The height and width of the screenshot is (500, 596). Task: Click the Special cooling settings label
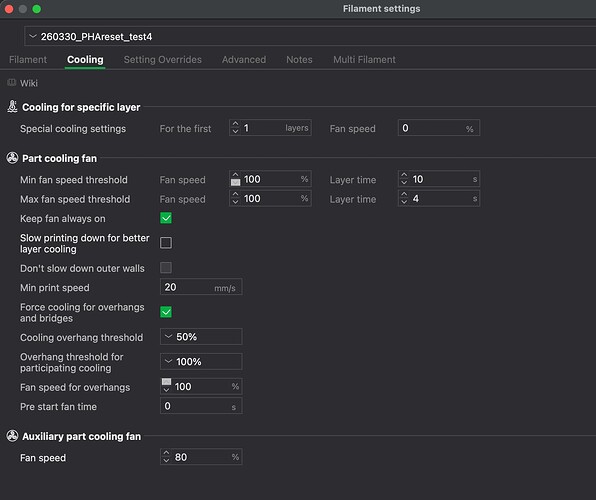(73, 129)
